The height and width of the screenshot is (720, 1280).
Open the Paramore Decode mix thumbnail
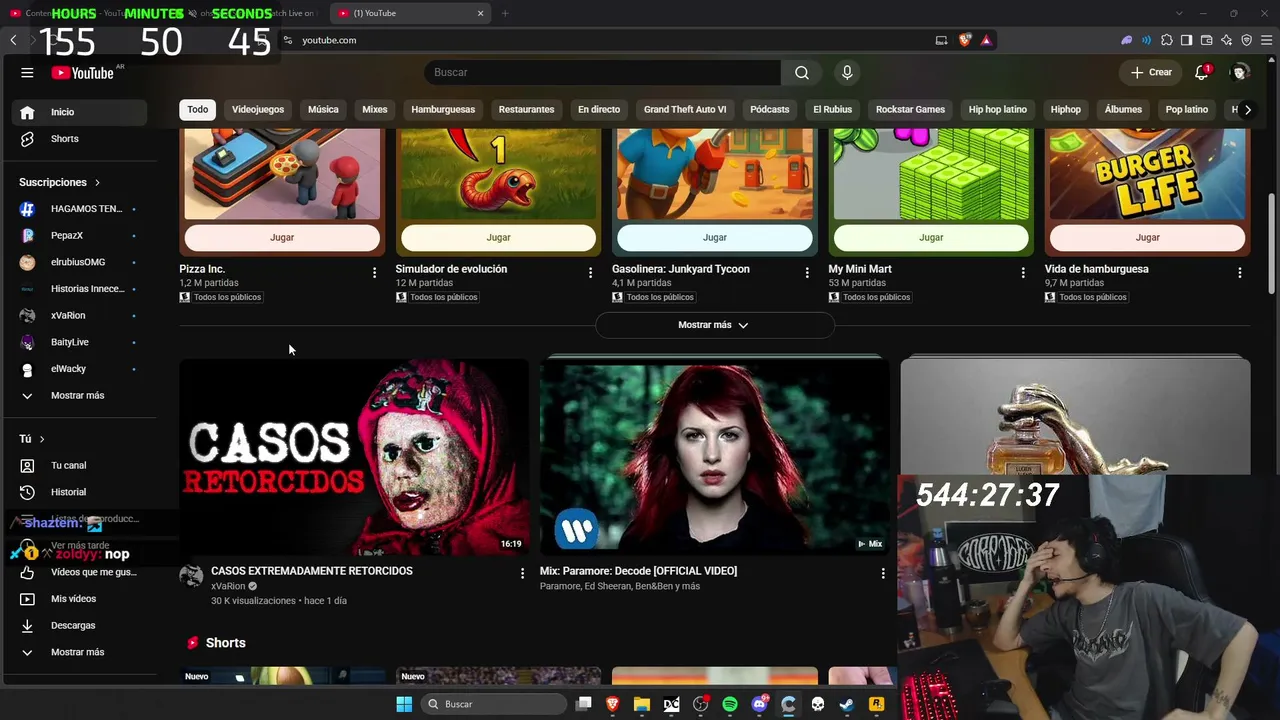tap(714, 456)
